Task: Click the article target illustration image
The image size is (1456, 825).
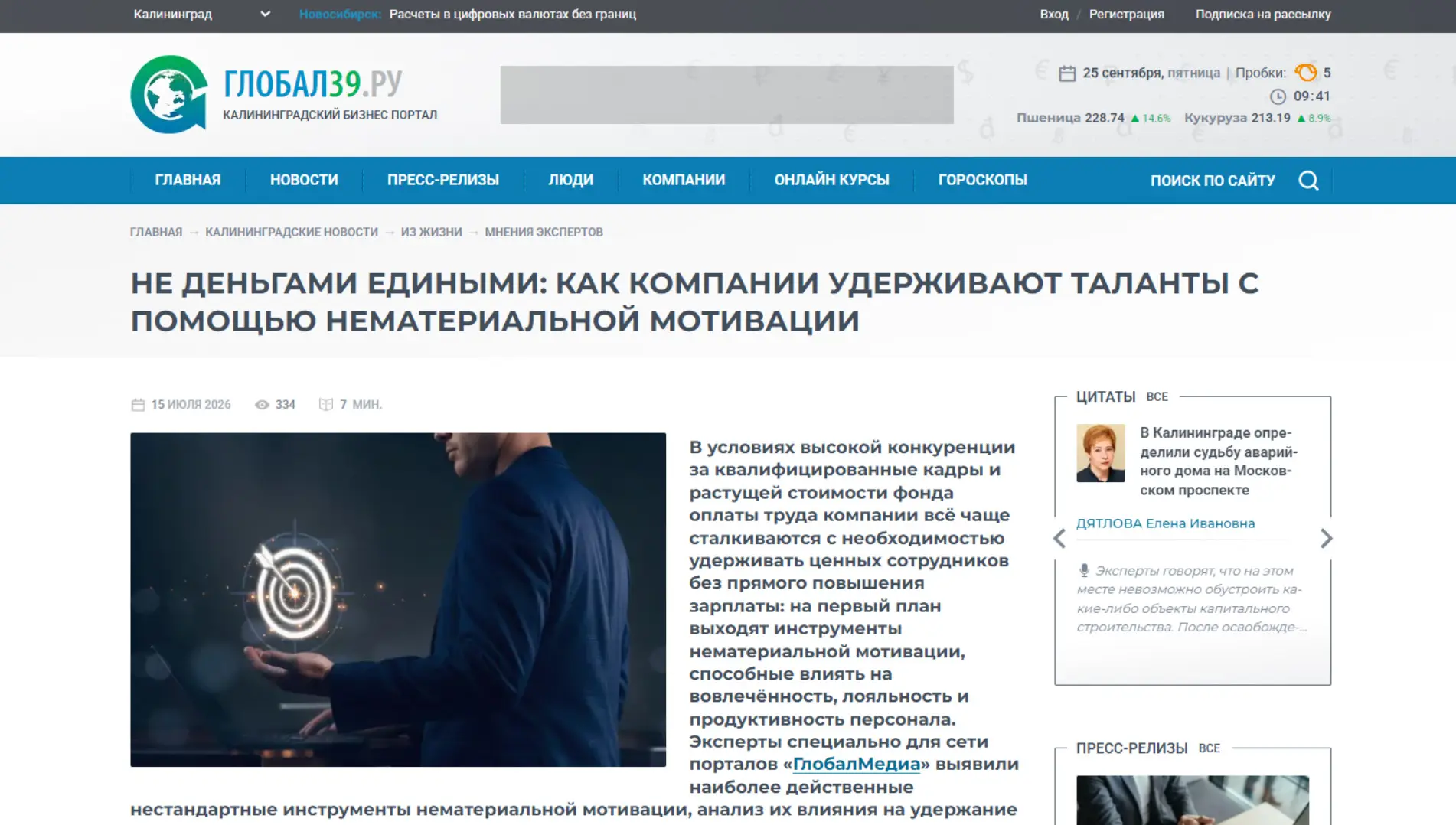Action: click(398, 600)
